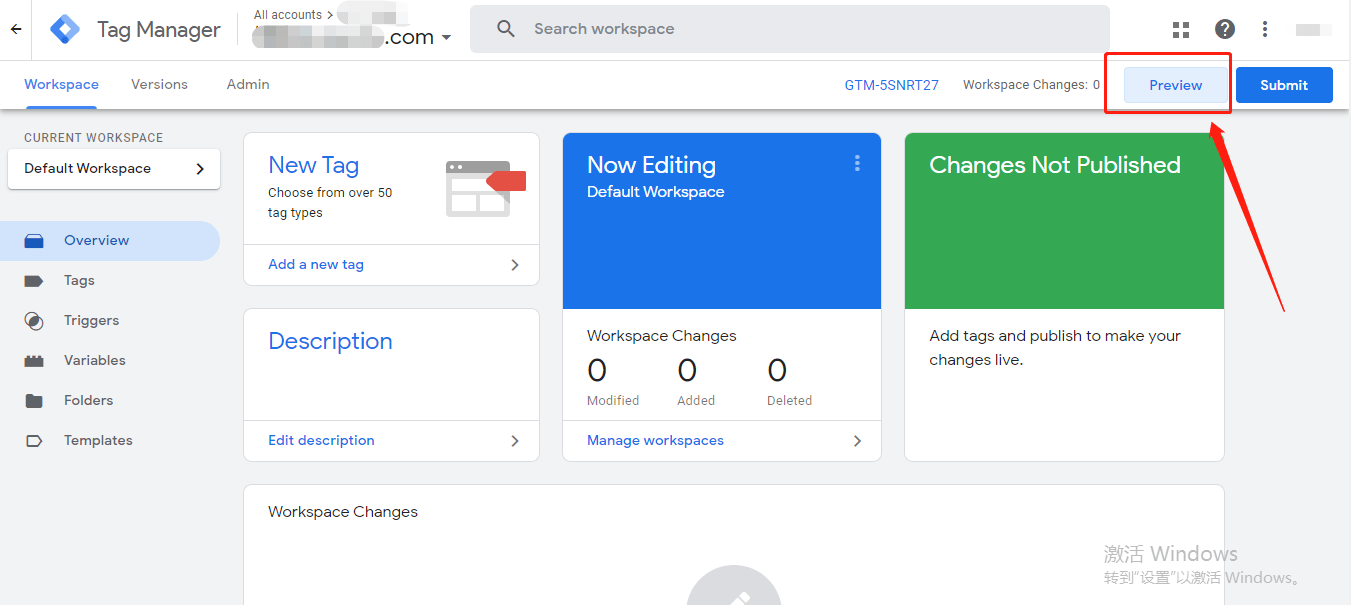Click the All accounts breadcrumb link
1351x605 pixels.
[x=288, y=15]
